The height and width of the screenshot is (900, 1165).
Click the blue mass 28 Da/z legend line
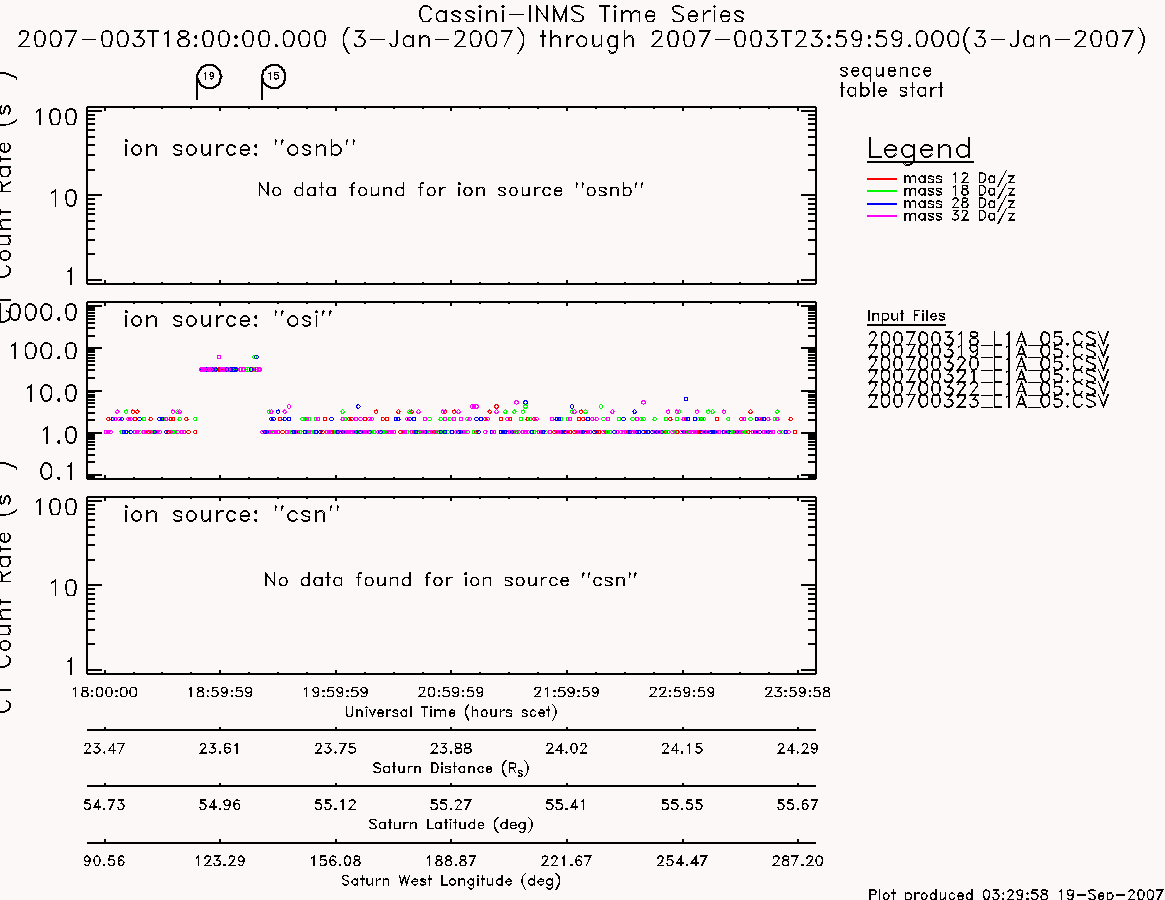point(882,204)
